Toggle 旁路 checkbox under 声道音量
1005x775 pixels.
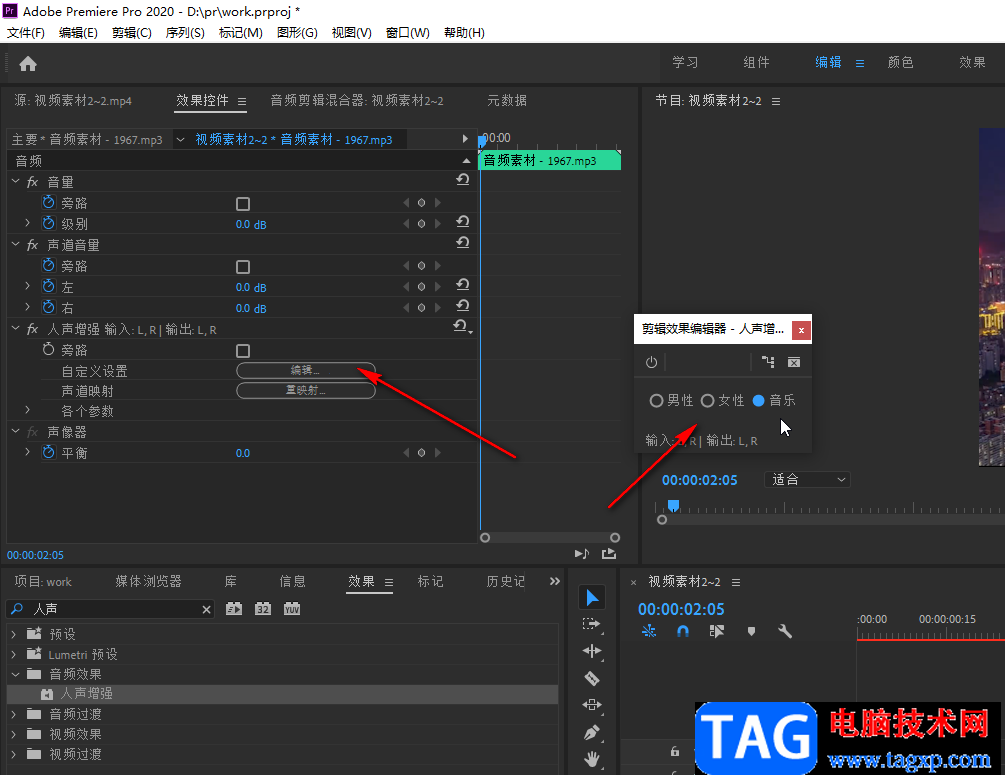point(243,267)
